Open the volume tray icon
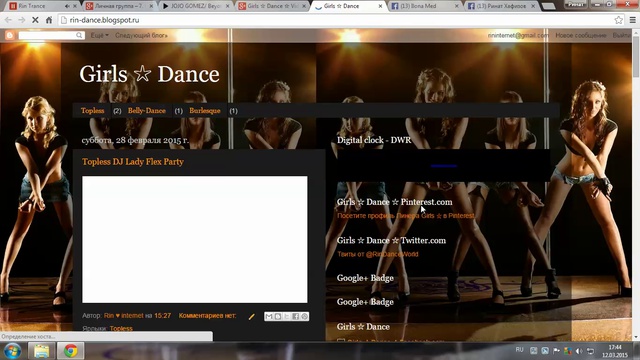This screenshot has height=360, width=640. coord(579,351)
